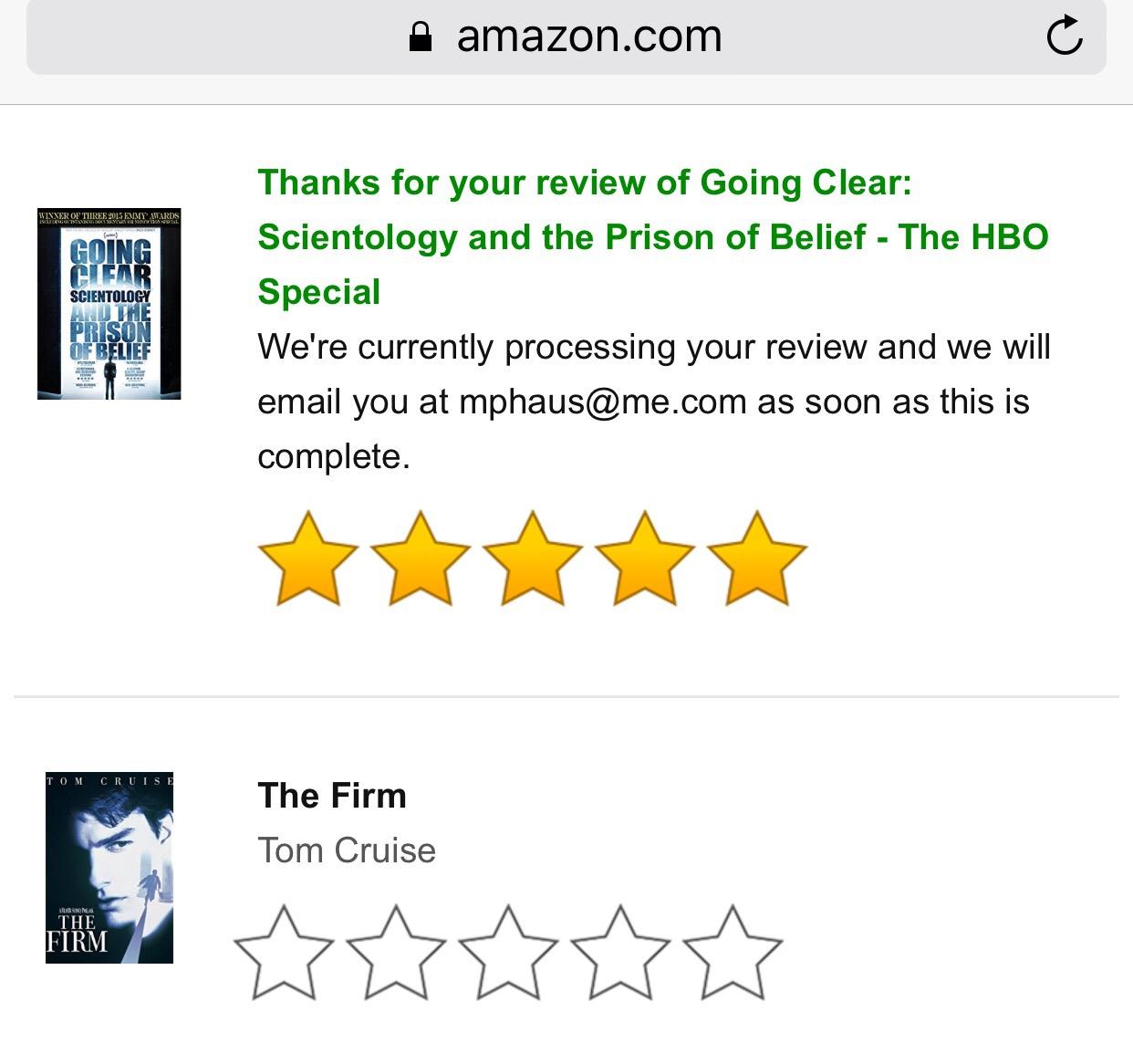Rate The Firm three stars
This screenshot has width=1133, height=1064.
[x=508, y=953]
